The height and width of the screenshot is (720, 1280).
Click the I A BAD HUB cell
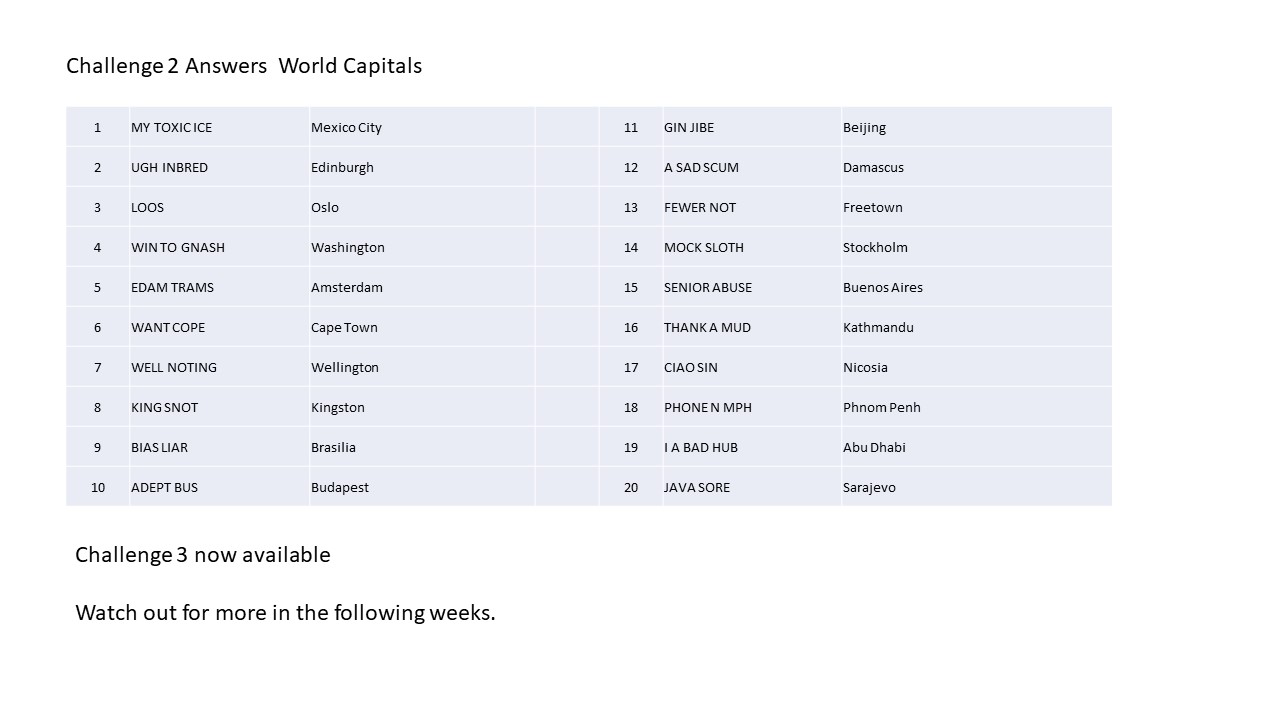pos(752,447)
